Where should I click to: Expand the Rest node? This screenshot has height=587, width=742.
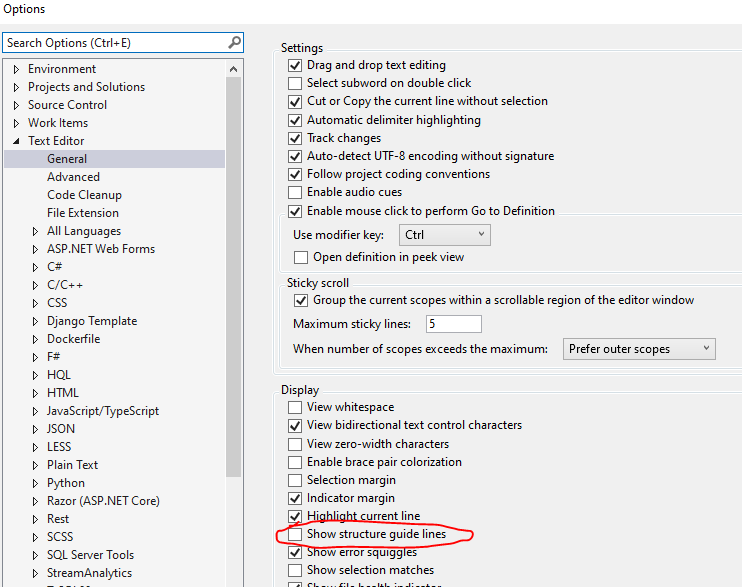pos(35,519)
